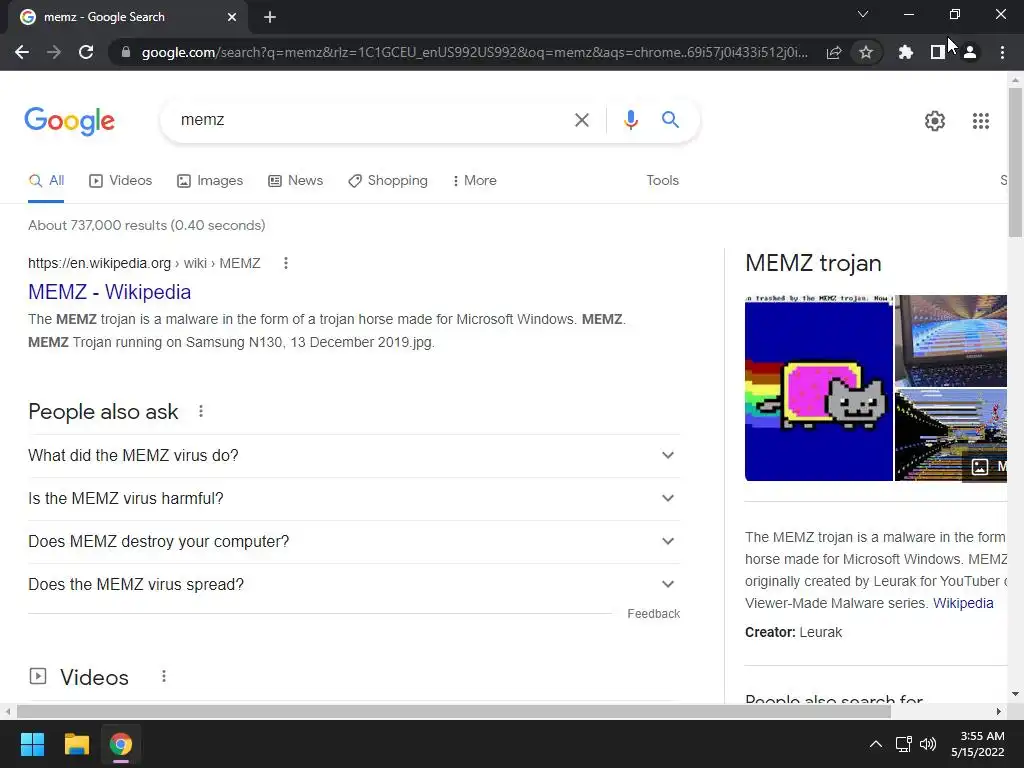Screen dimensions: 1024x768
Task: Click the horizontal scrollbar thumb
Action: [454, 711]
